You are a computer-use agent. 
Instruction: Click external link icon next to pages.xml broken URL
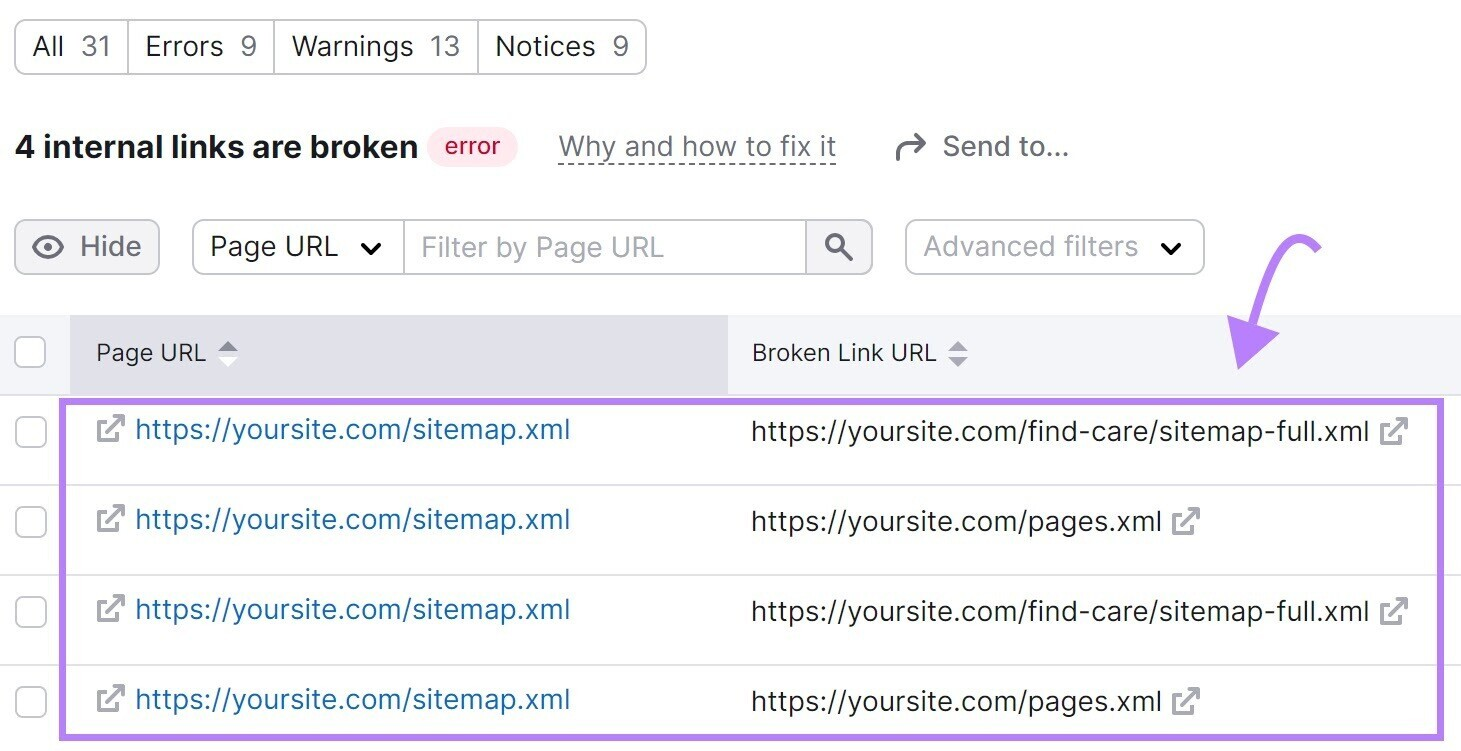(x=1186, y=521)
